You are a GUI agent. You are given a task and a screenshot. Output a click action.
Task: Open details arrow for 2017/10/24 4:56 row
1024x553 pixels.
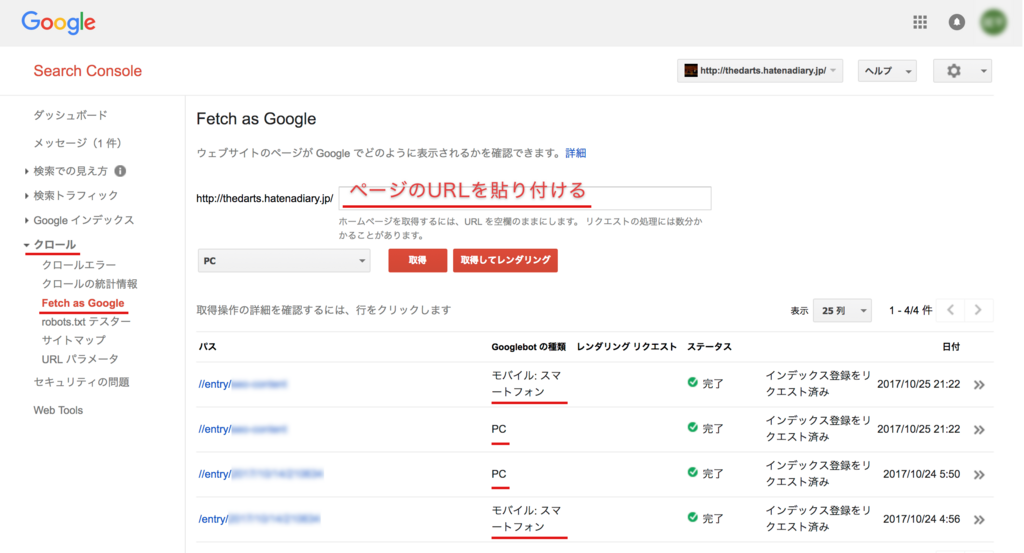tap(979, 520)
